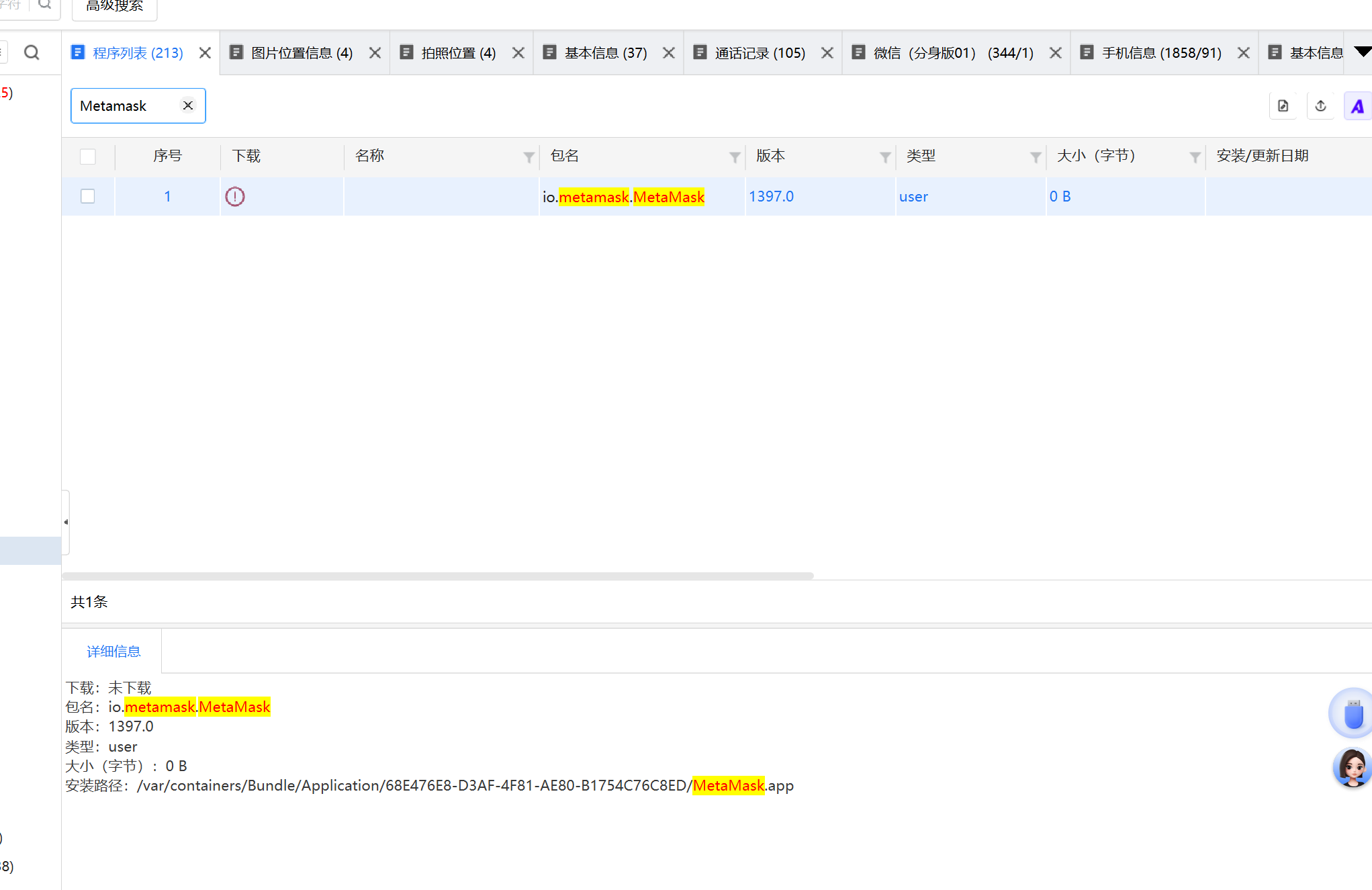Switch to the 手机信息 (1858/91) tab
This screenshot has height=890, width=1372.
[1162, 53]
